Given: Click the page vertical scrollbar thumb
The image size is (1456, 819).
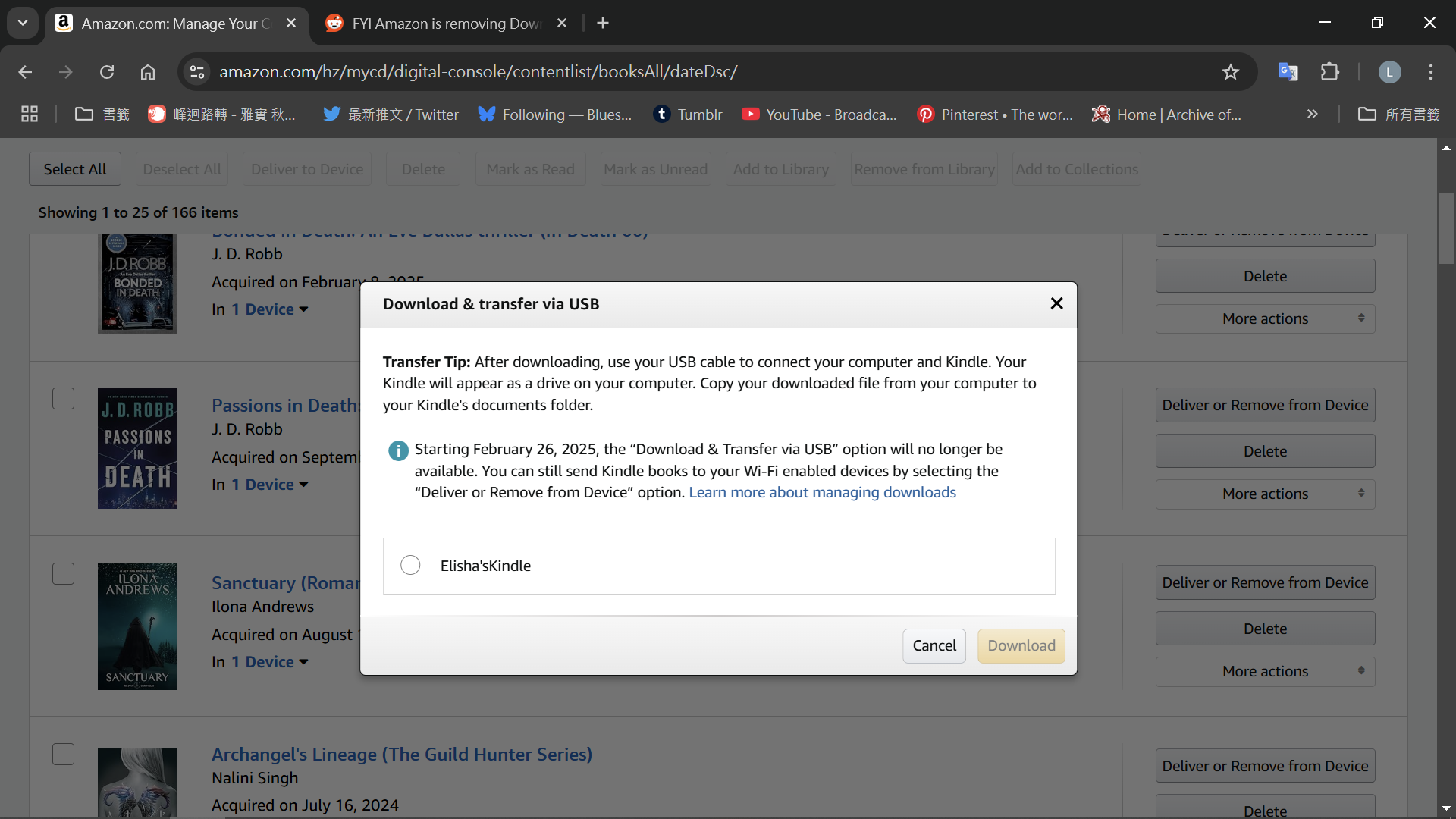Looking at the screenshot, I should coord(1446,228).
